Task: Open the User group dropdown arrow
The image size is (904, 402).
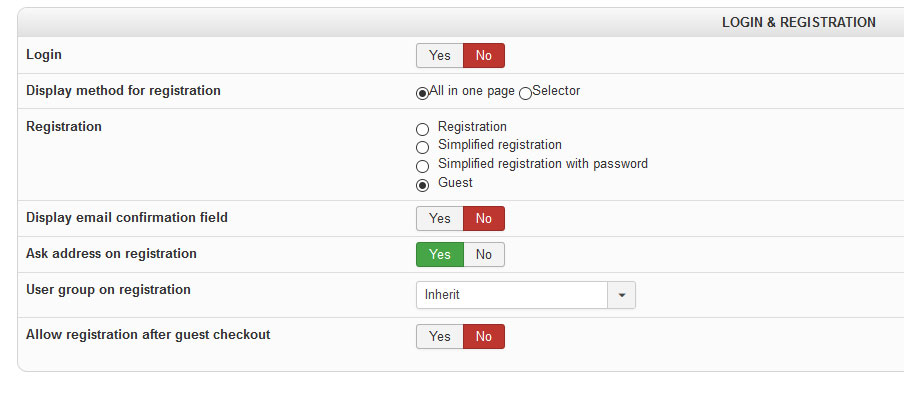Action: 622,295
